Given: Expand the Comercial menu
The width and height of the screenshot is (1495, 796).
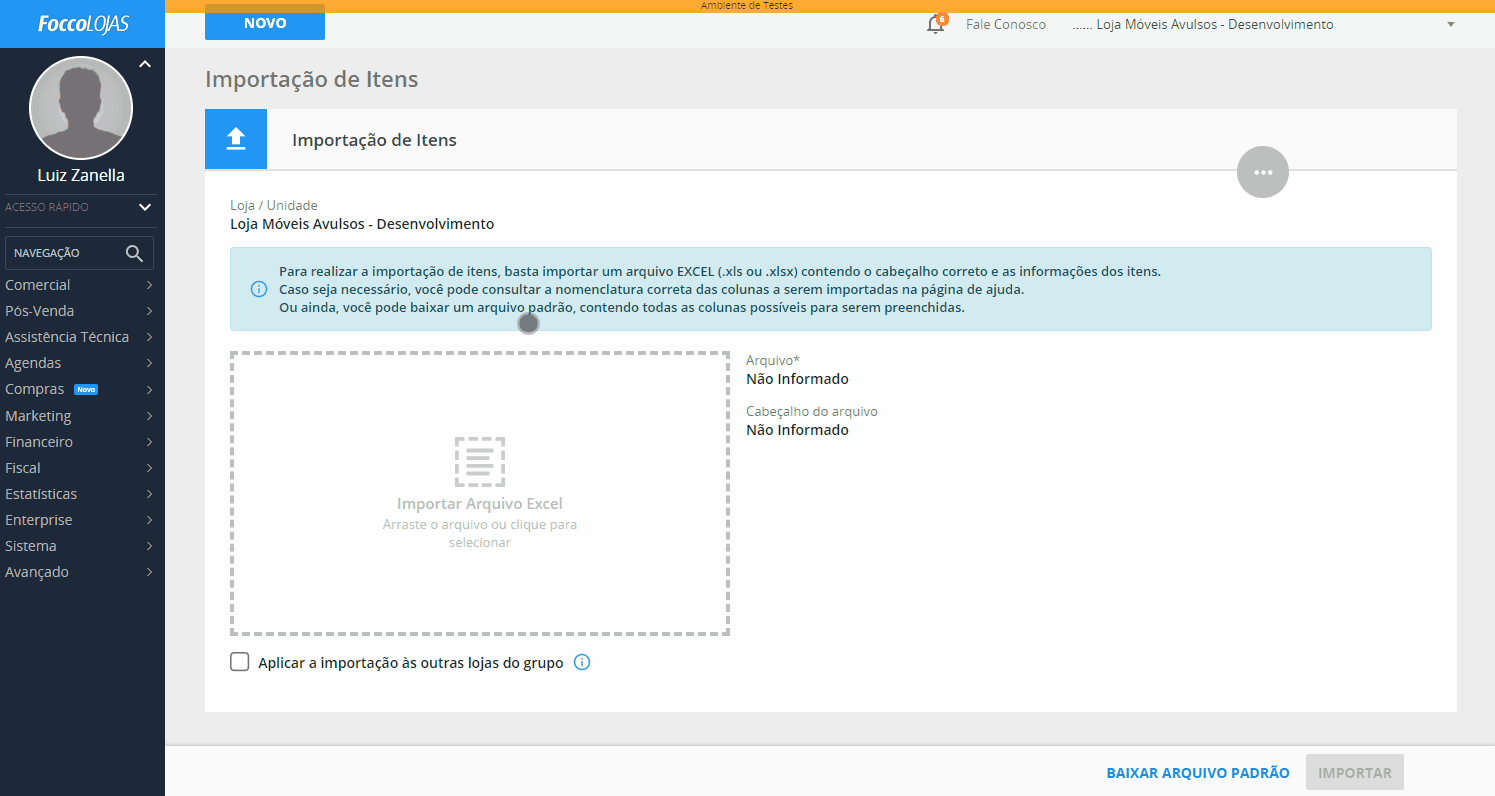Looking at the screenshot, I should (82, 285).
